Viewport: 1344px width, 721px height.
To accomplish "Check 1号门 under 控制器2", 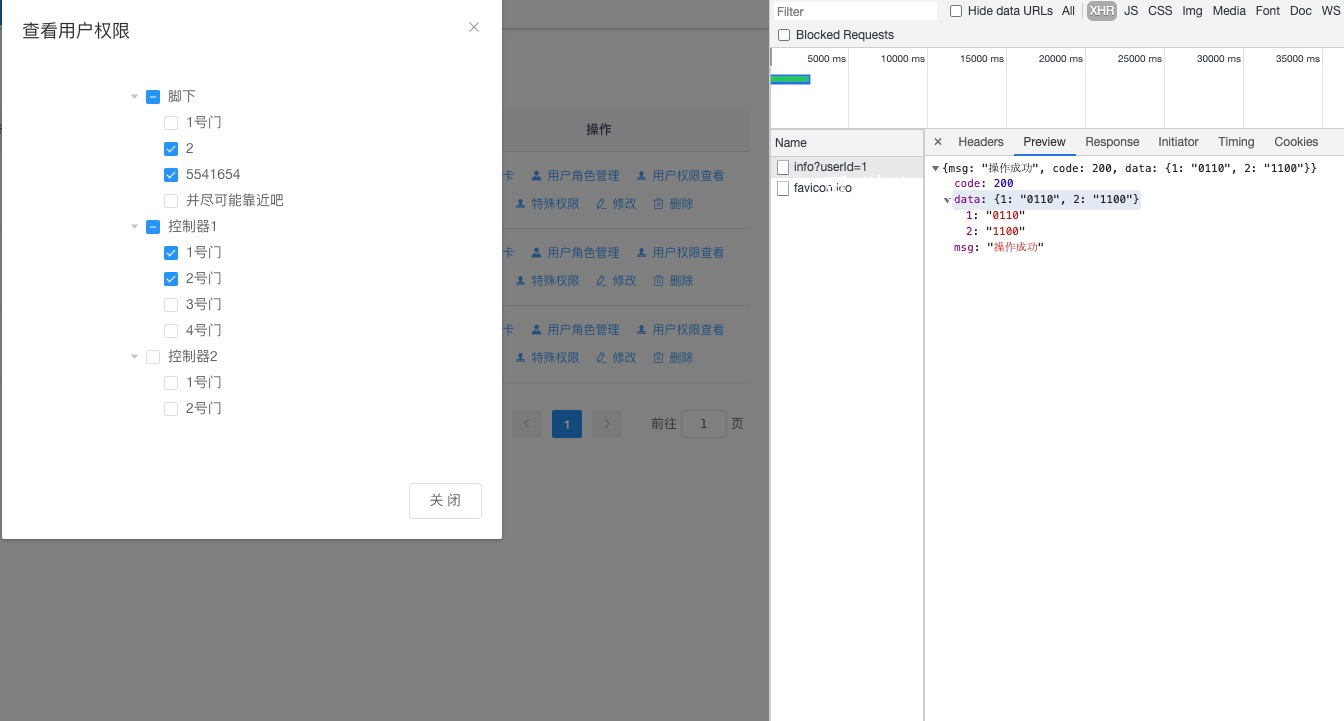I will (171, 383).
